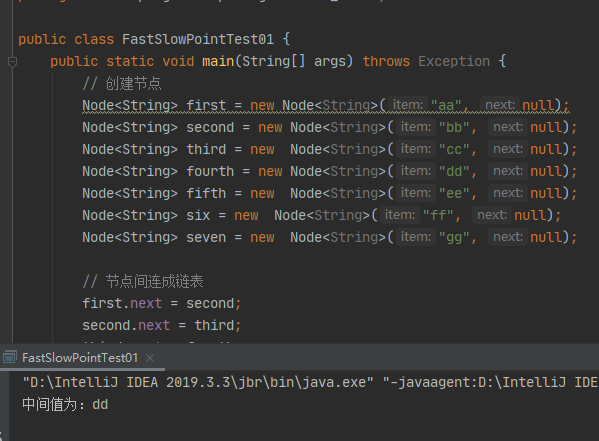Click the string literal "ff"
599x441 pixels.
438,216
